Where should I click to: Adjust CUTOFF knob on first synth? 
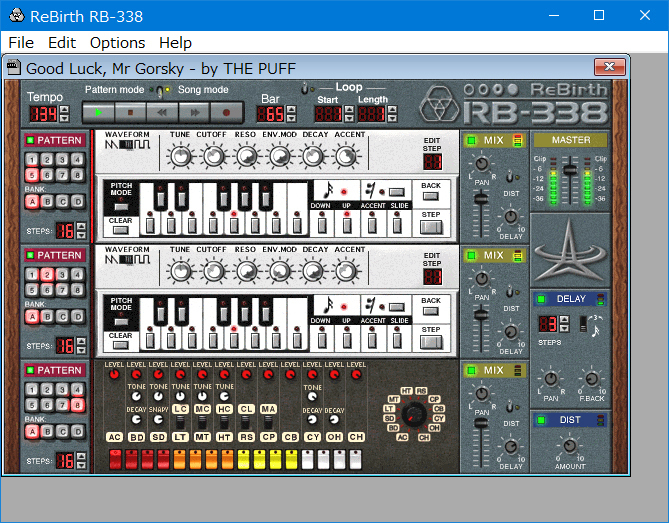point(214,156)
